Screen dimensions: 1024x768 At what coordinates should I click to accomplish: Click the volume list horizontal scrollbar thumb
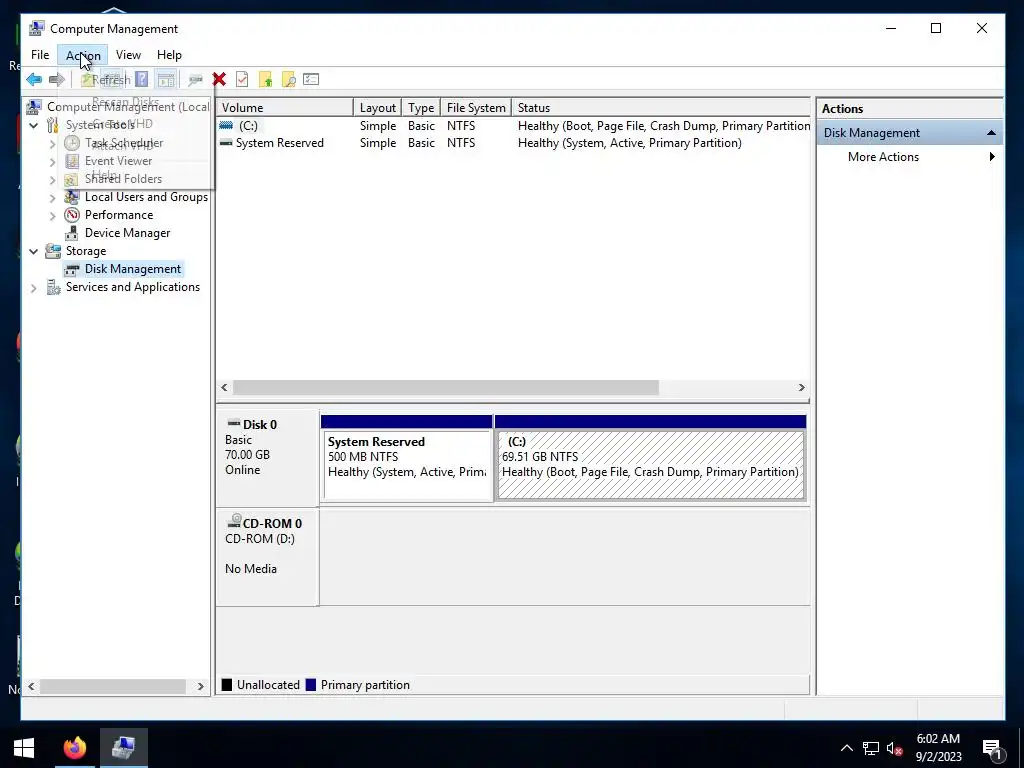coord(446,387)
